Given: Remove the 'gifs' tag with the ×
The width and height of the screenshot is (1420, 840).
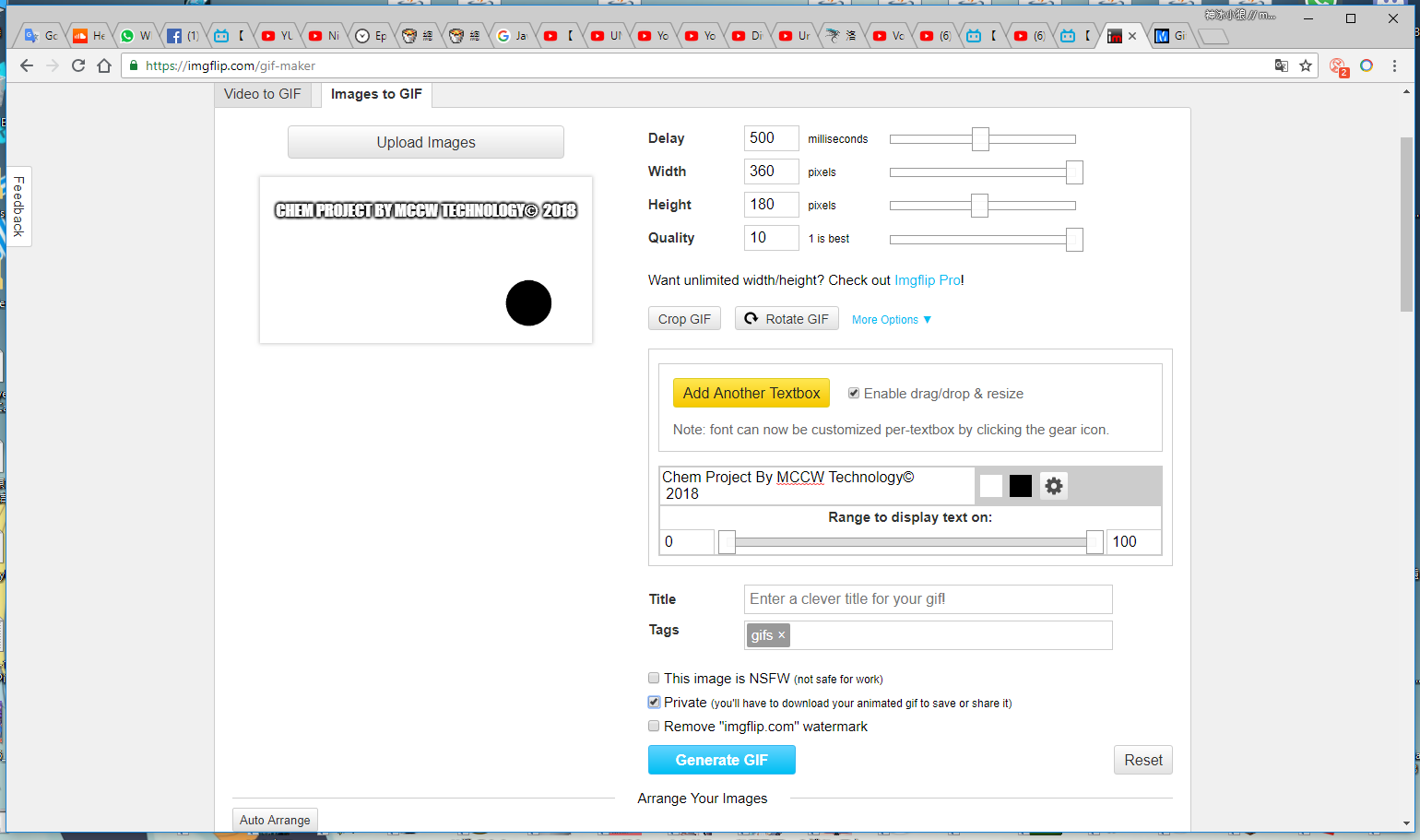Looking at the screenshot, I should pos(782,634).
